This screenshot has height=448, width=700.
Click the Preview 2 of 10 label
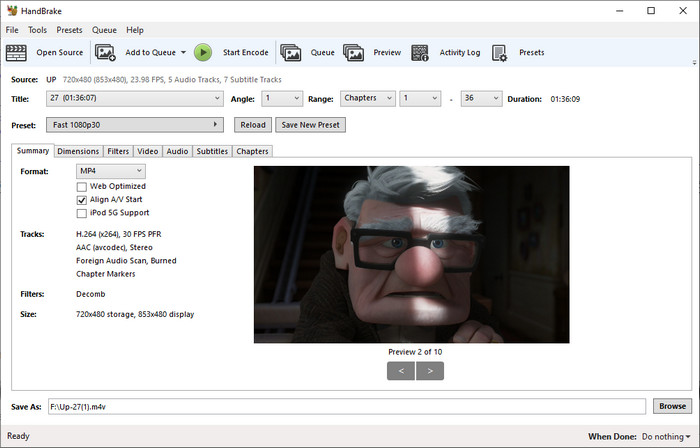click(x=415, y=352)
